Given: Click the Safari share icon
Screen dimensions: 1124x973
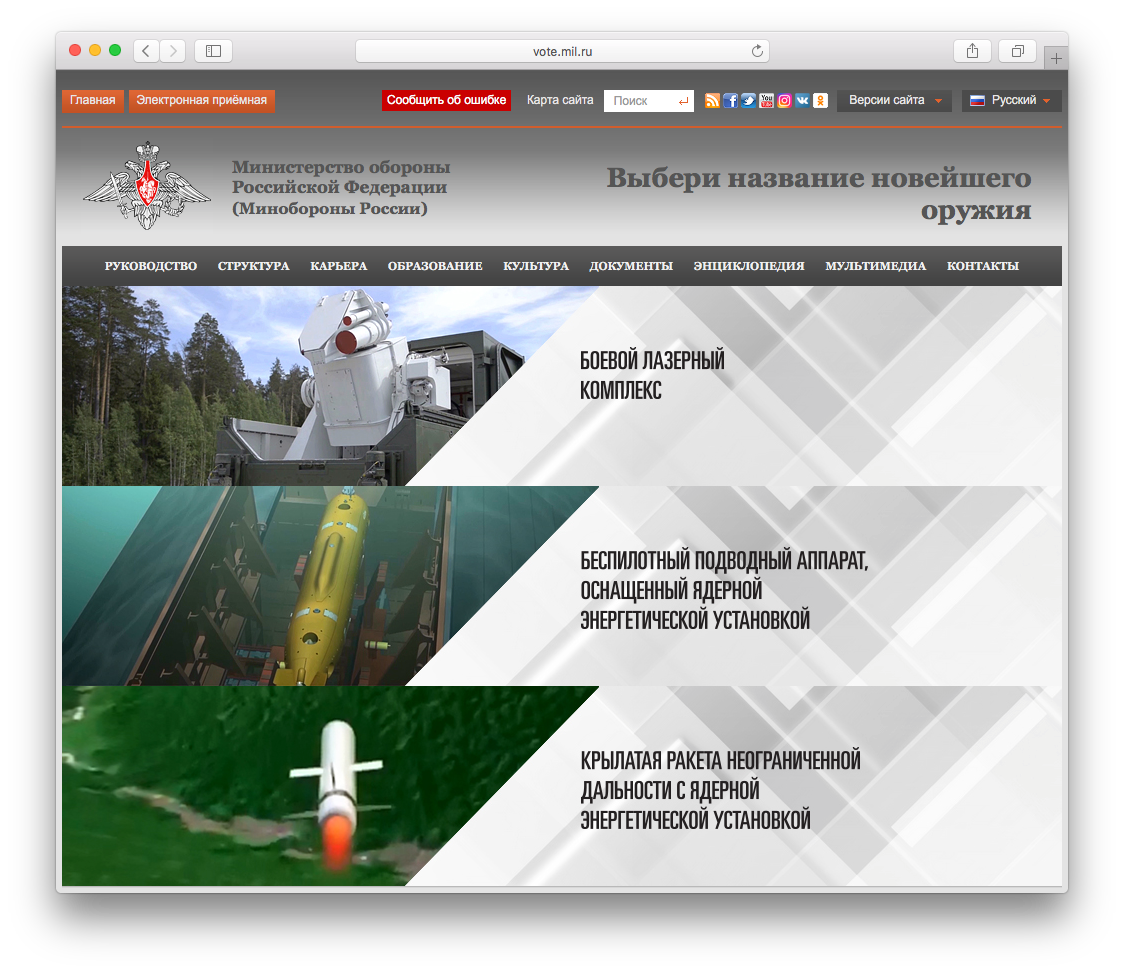Looking at the screenshot, I should pyautogui.click(x=971, y=51).
